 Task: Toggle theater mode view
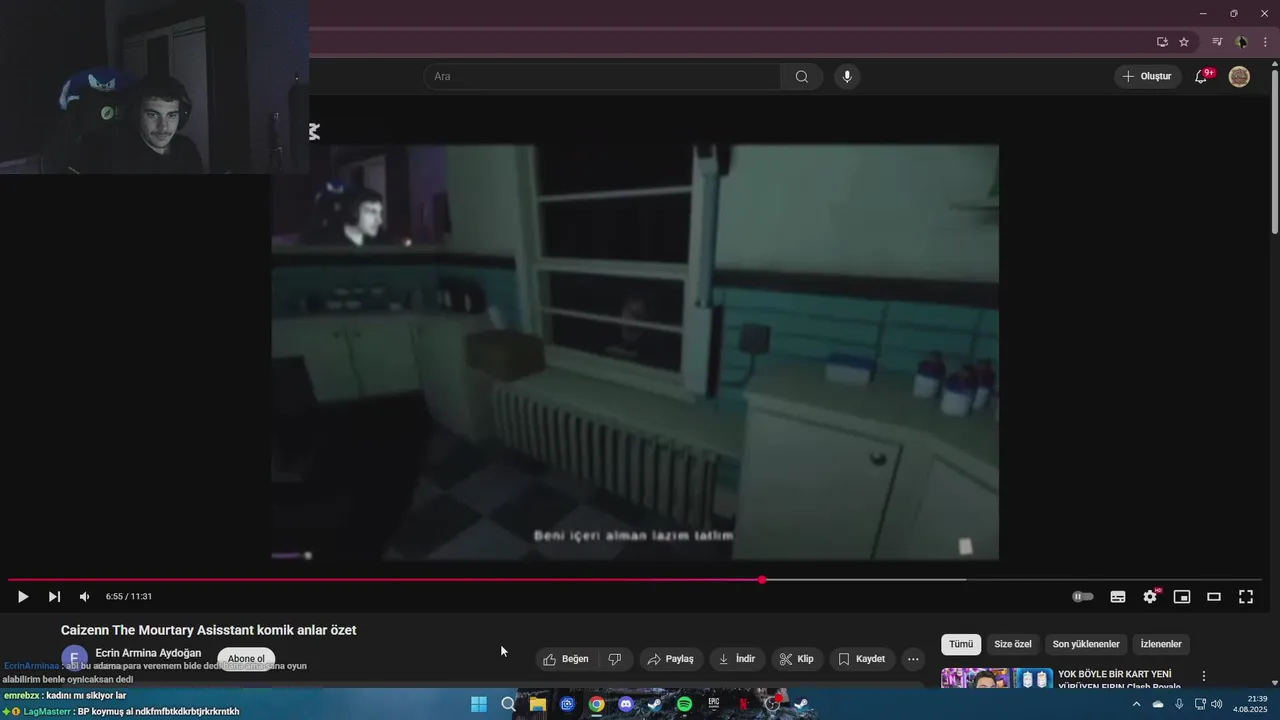pos(1214,597)
